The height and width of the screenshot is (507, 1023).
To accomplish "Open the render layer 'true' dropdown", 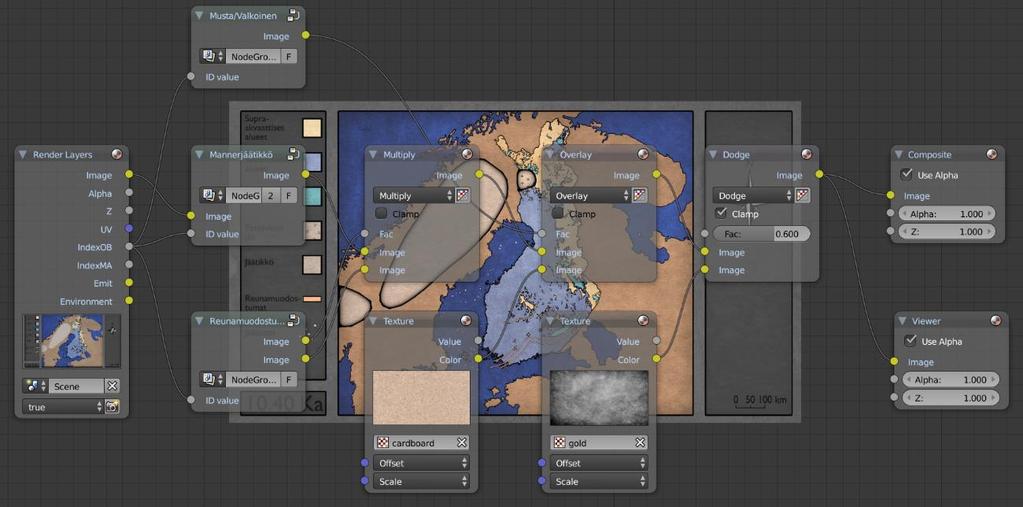I will point(63,407).
